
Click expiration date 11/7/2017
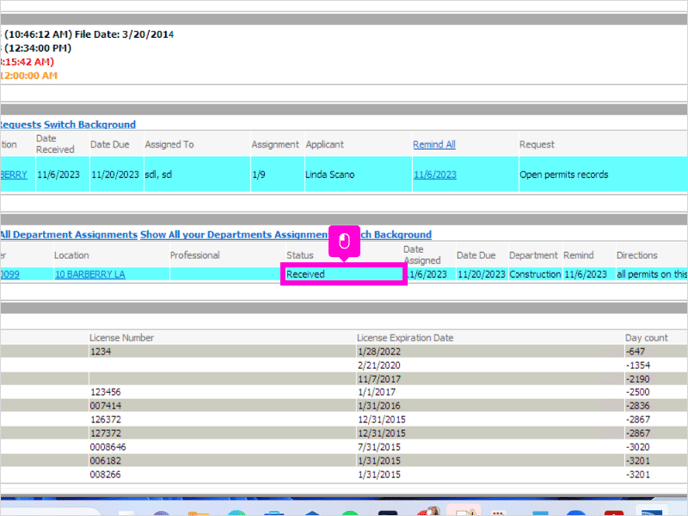coord(379,379)
